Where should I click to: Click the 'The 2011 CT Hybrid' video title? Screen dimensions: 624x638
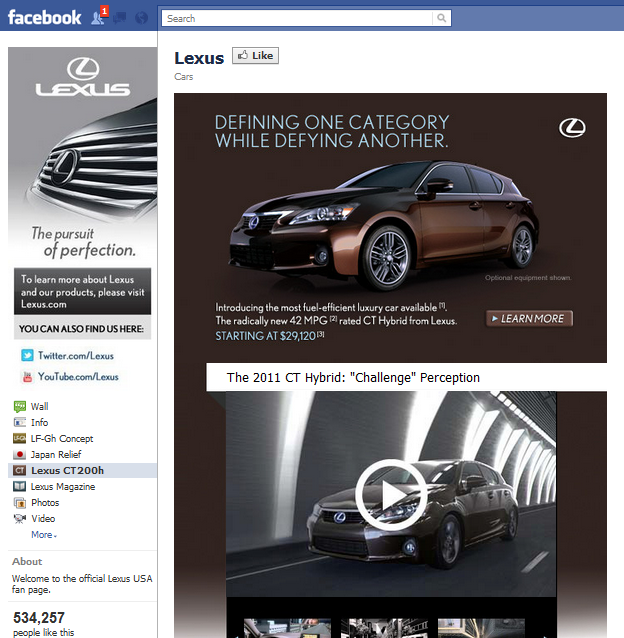point(353,377)
